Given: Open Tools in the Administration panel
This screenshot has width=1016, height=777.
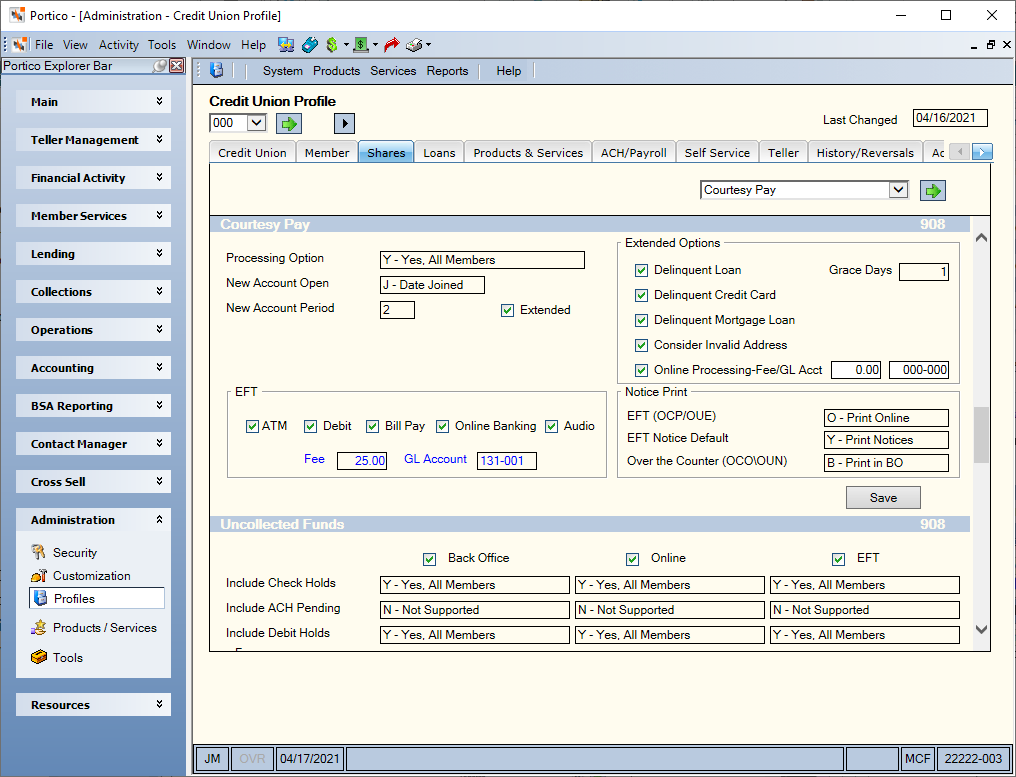Looking at the screenshot, I should 67,658.
